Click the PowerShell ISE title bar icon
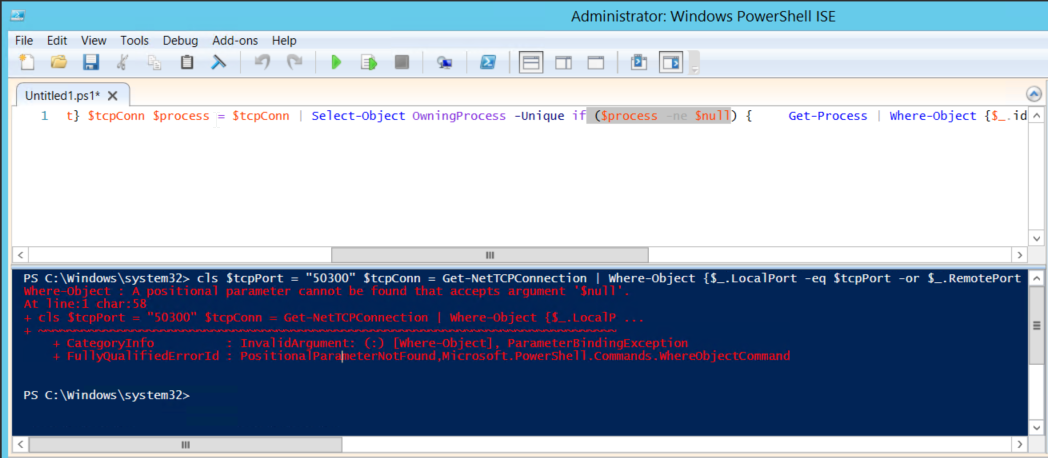Viewport: 1048px width, 458px height. pyautogui.click(x=18, y=14)
